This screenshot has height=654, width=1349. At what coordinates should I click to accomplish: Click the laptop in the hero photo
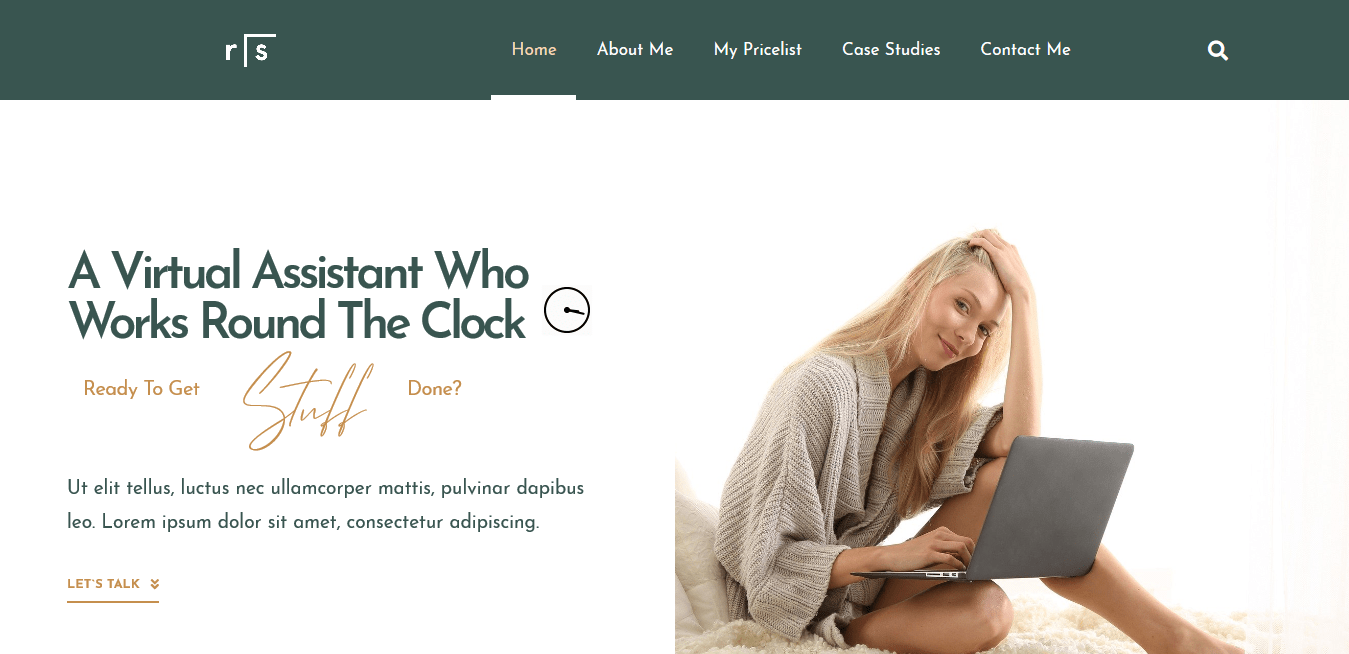pos(1010,510)
